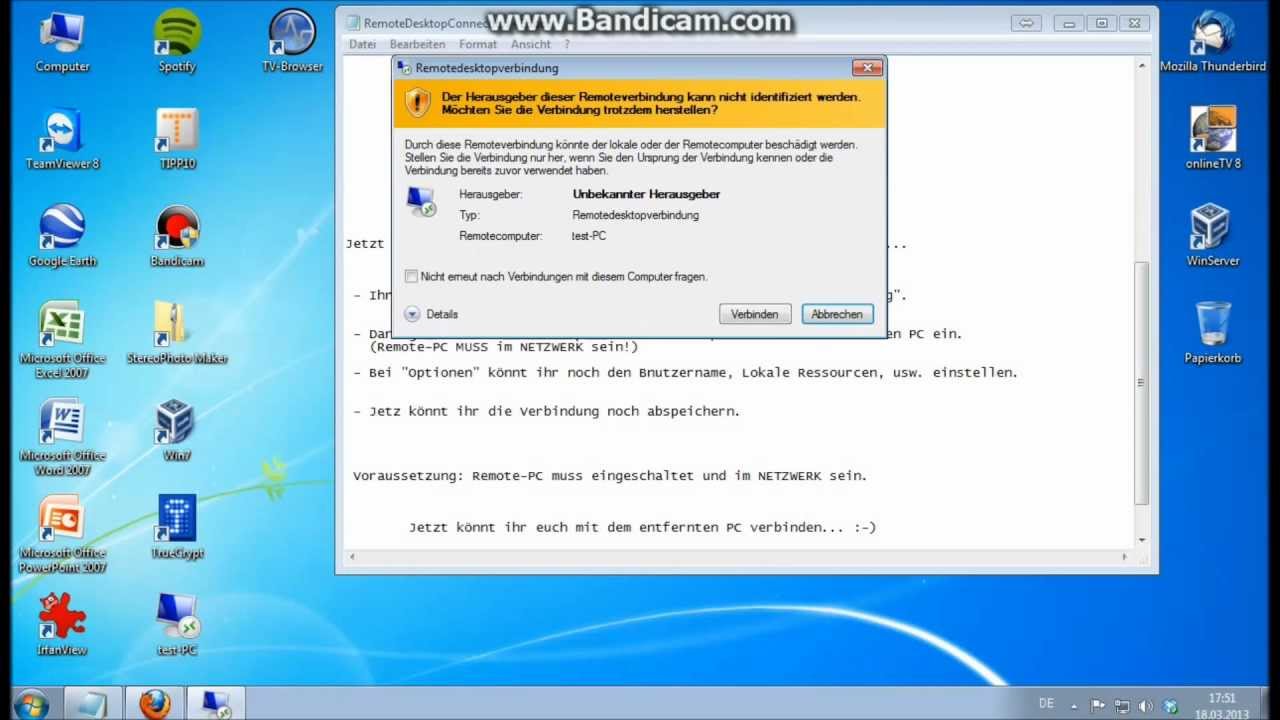Select the Bandicam desktop shortcut

(x=177, y=236)
